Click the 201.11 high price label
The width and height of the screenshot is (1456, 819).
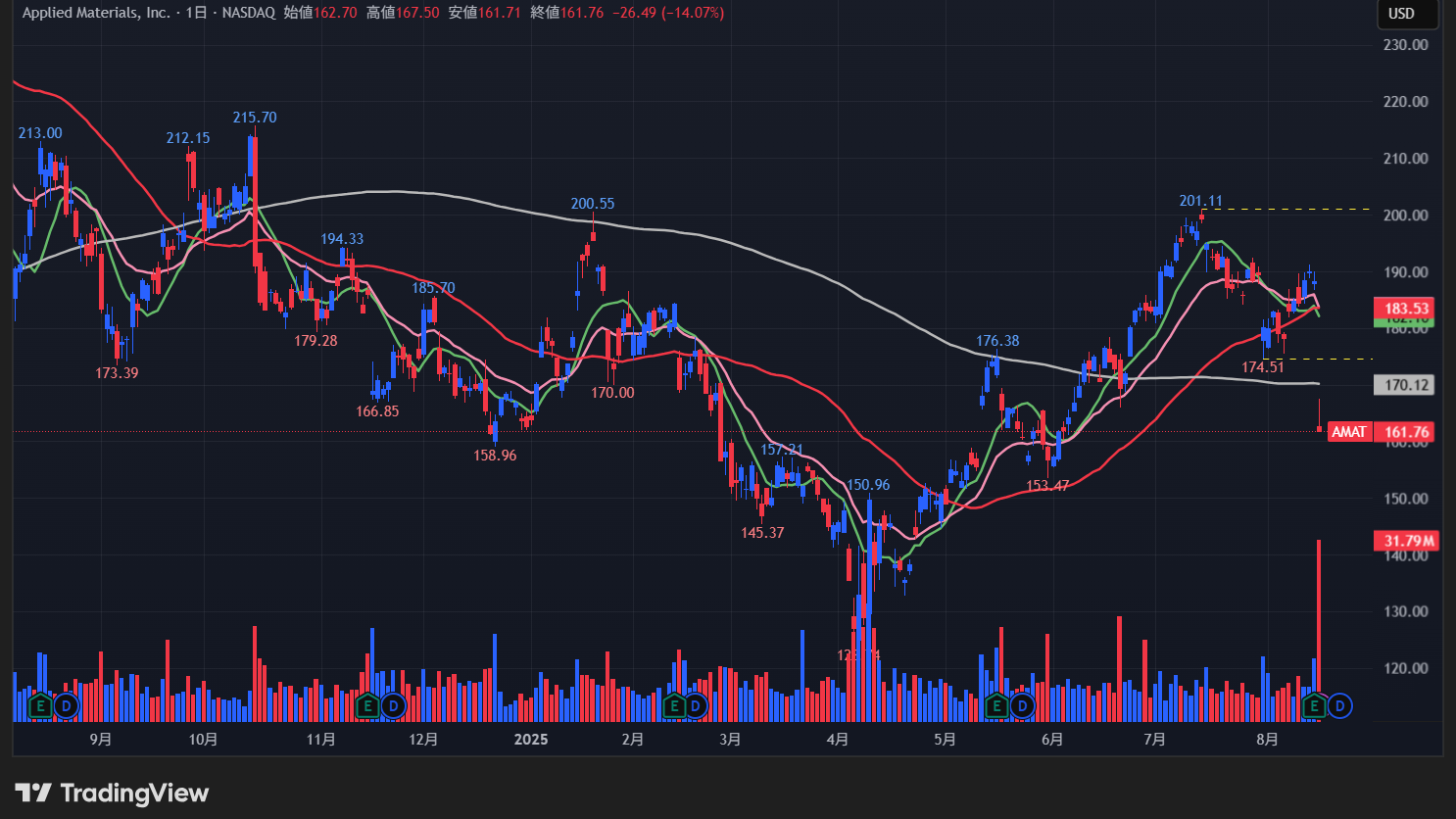point(1200,201)
